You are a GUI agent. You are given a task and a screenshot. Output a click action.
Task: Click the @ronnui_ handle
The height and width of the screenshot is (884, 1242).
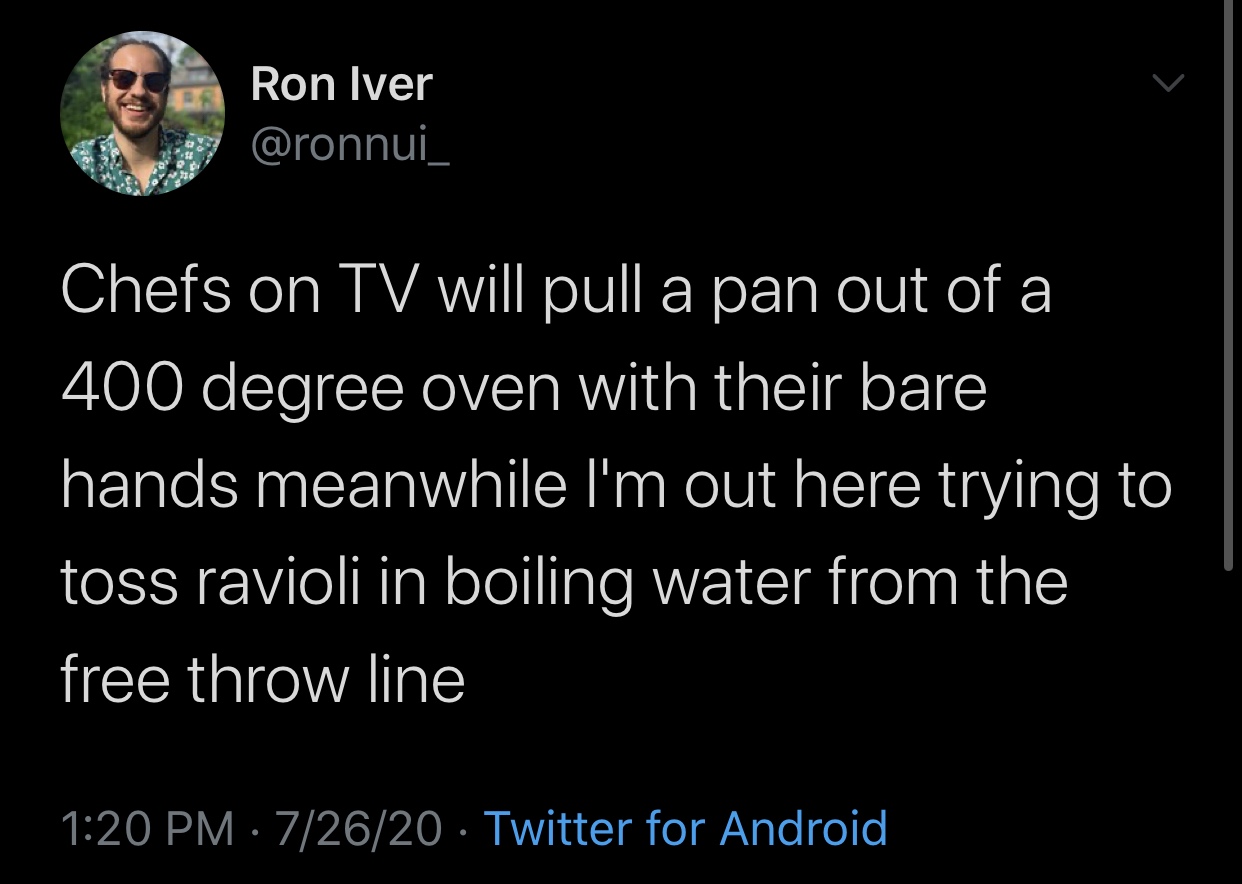[x=350, y=148]
